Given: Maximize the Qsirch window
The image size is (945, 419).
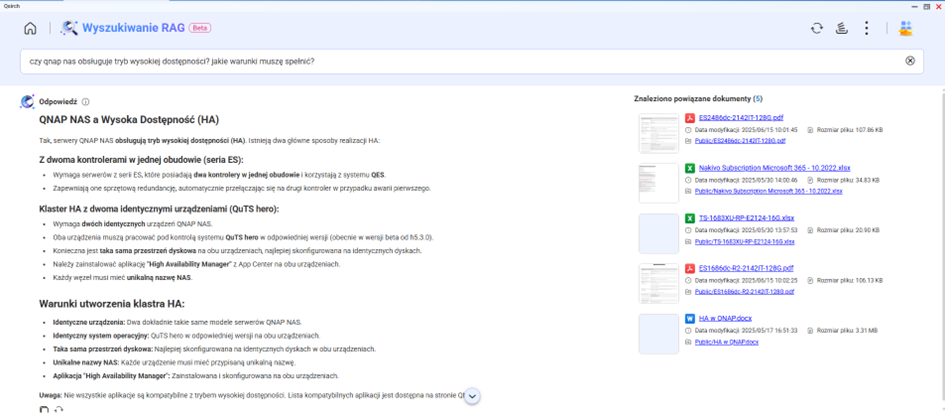Looking at the screenshot, I should coord(927,5).
